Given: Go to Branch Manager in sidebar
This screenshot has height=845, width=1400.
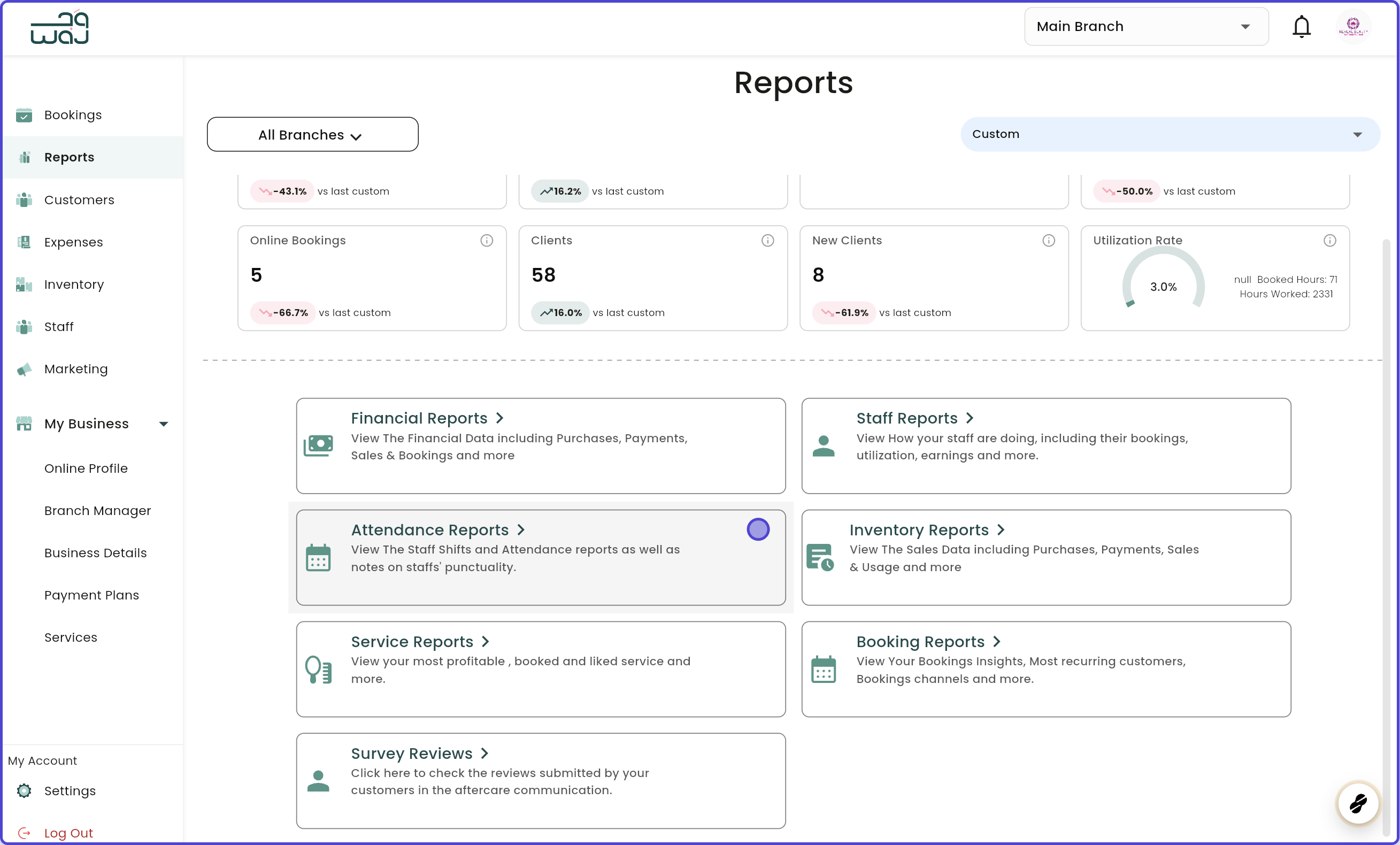Looking at the screenshot, I should tap(97, 510).
